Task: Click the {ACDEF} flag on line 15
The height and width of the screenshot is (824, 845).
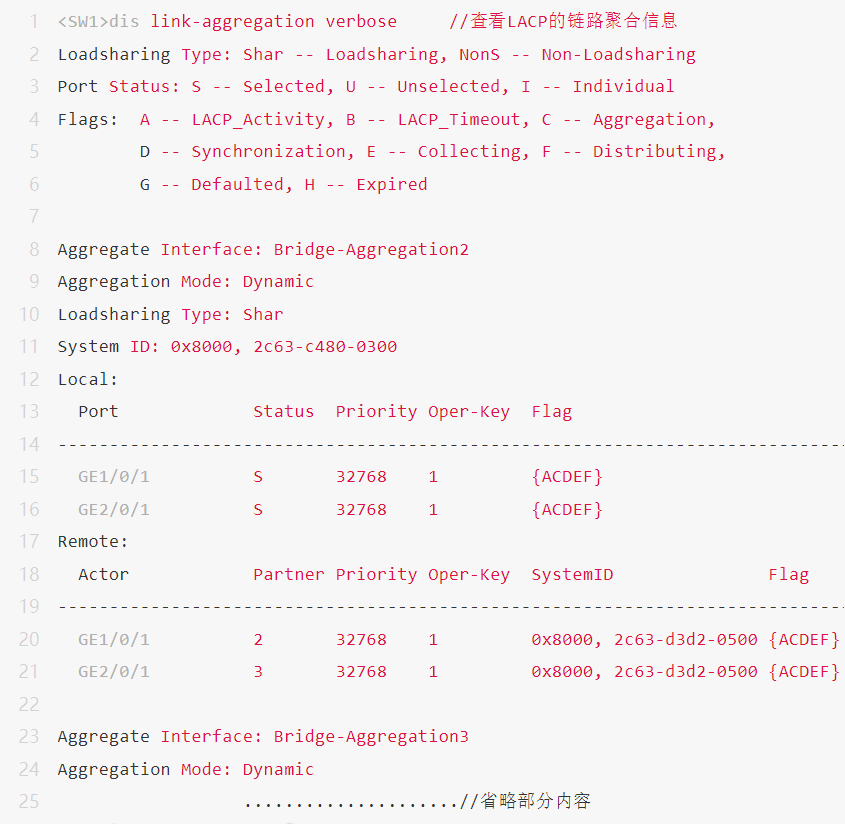Action: 567,477
